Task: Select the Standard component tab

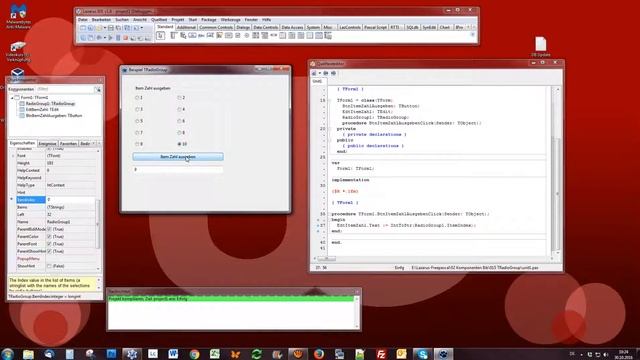Action: click(165, 27)
